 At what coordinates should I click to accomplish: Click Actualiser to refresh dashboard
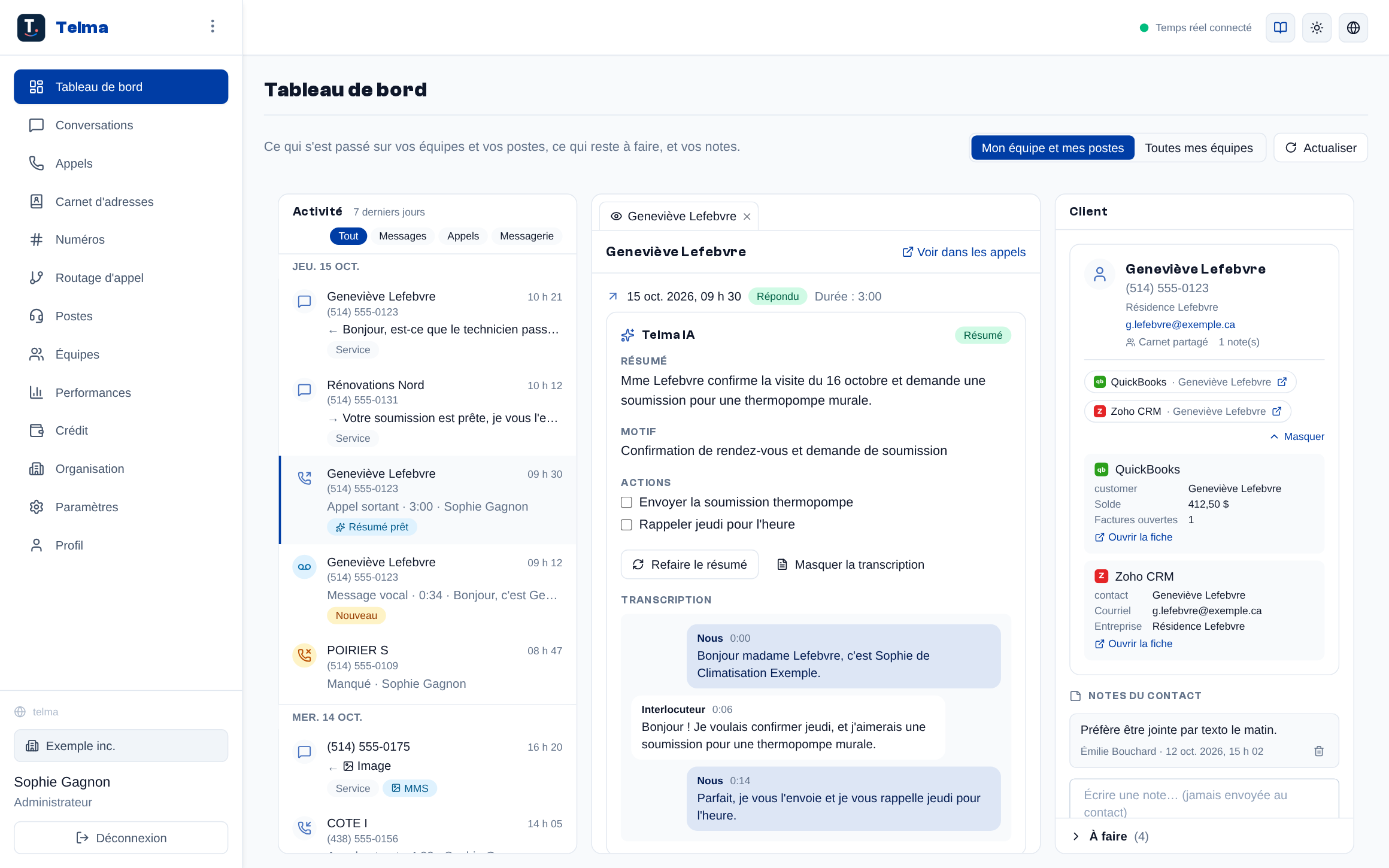pyautogui.click(x=1321, y=148)
